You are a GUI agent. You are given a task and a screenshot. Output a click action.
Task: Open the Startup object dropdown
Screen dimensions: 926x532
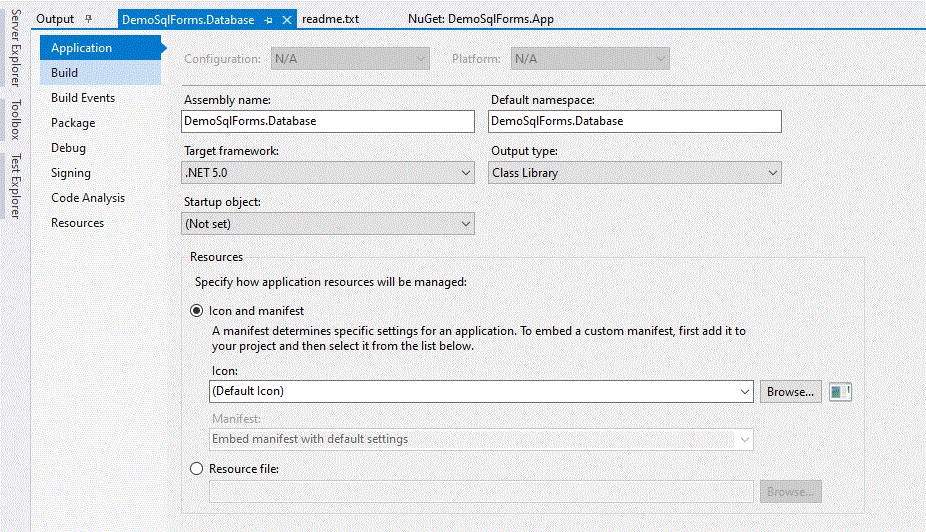[x=328, y=224]
